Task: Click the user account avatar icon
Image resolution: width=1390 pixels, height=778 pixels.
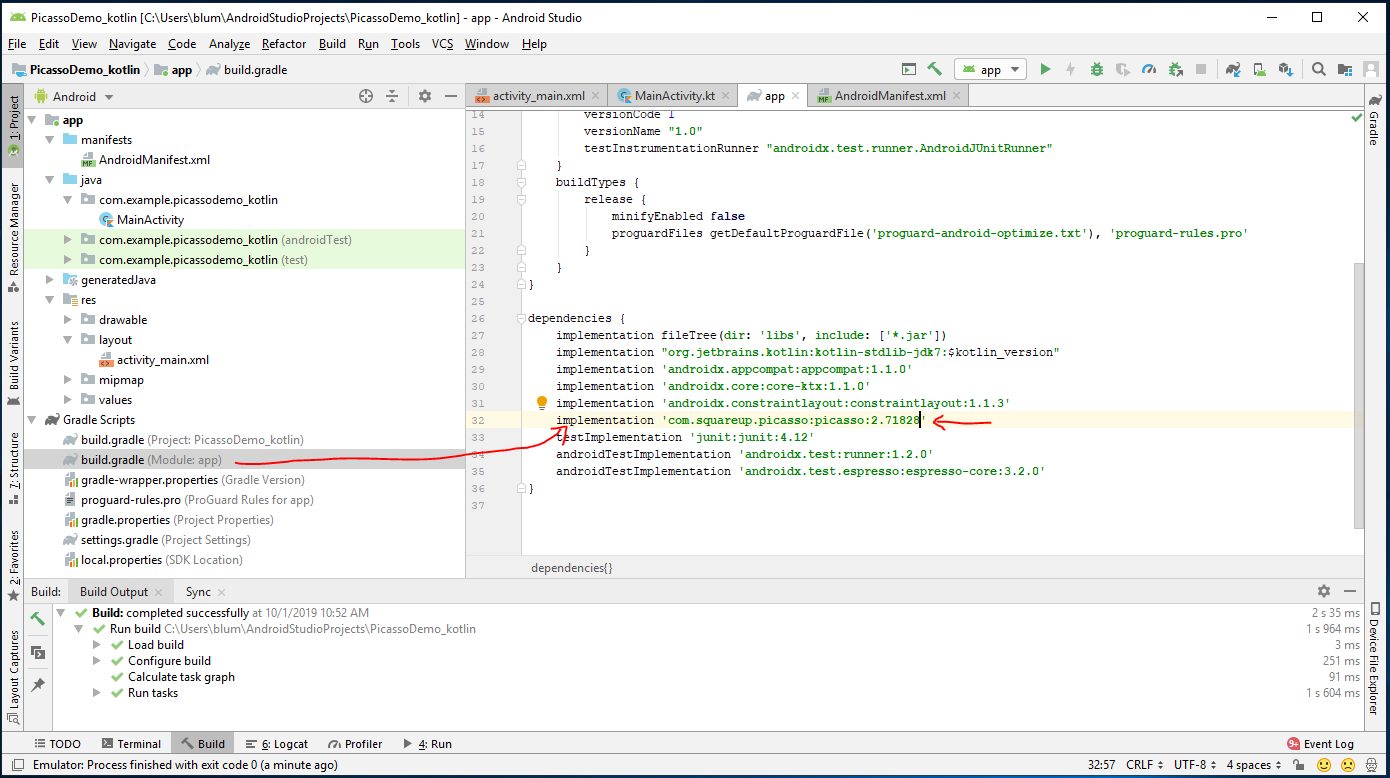Action: 1371,69
